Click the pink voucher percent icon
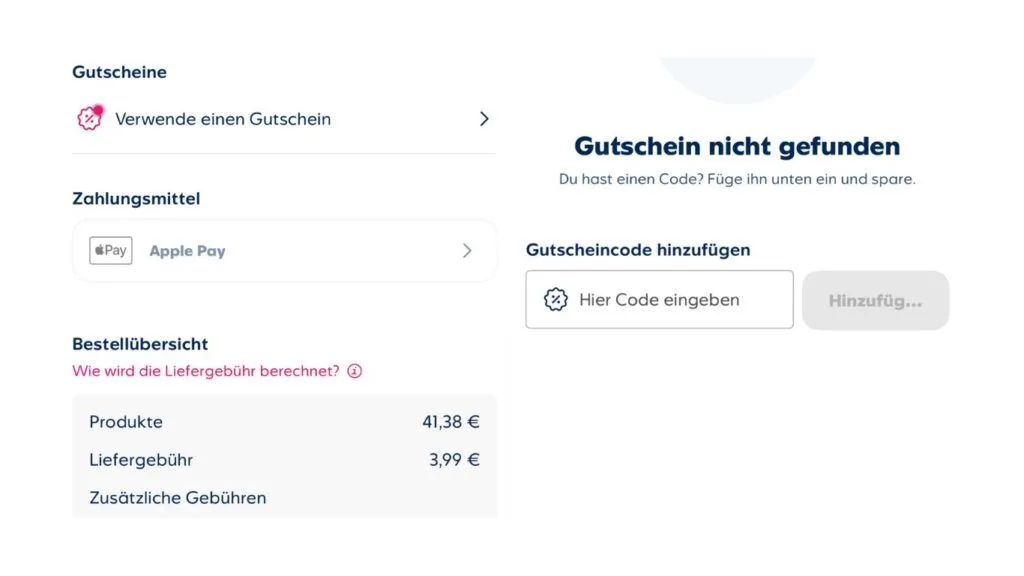The image size is (1024, 576). (x=89, y=119)
